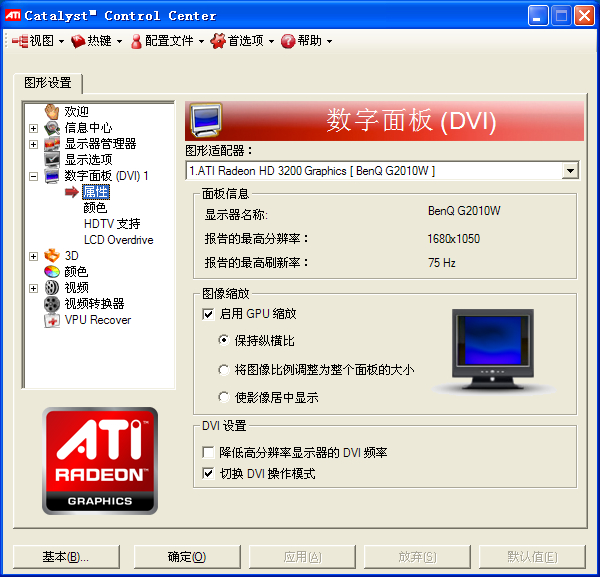
Task: Expand the 视频 tree node
Action: (x=34, y=288)
